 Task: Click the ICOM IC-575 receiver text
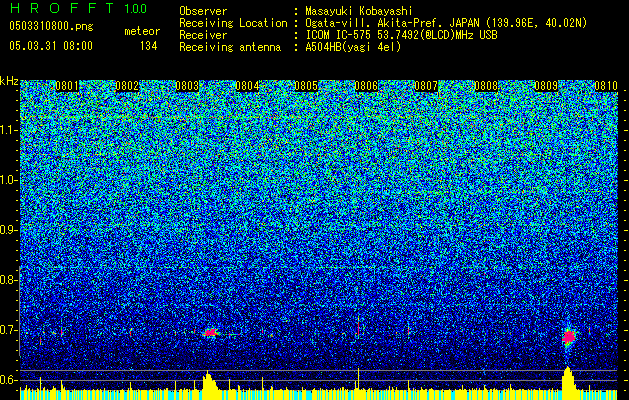(x=401, y=35)
